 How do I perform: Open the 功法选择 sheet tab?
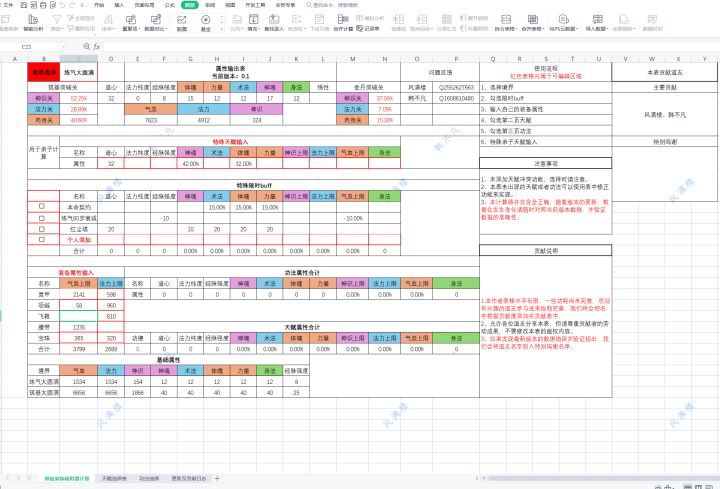[149, 478]
